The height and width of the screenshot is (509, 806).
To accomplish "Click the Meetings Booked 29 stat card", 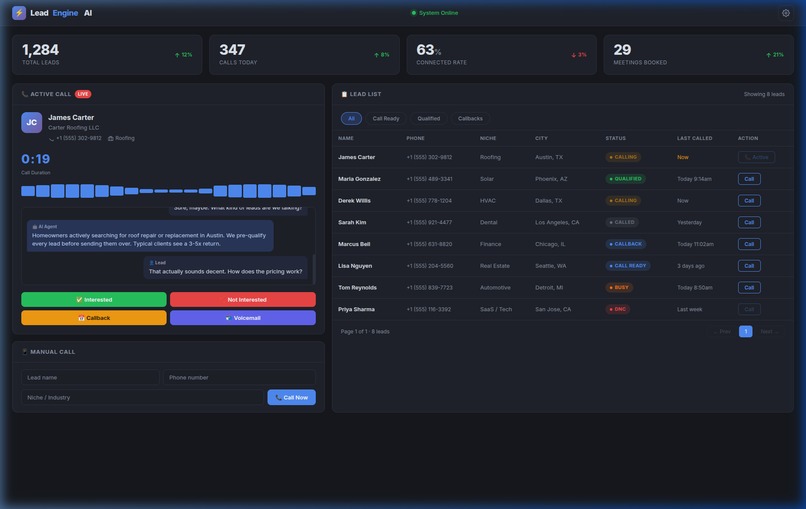I will [699, 54].
